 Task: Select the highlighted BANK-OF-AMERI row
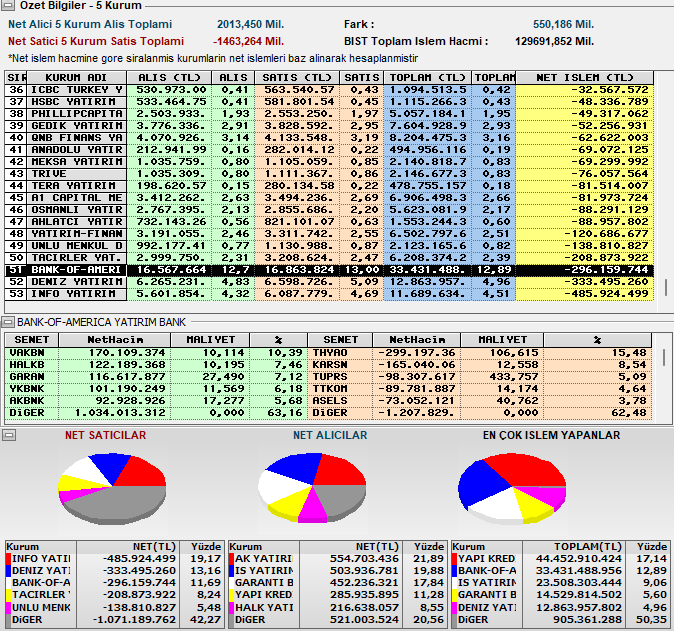pos(329,270)
